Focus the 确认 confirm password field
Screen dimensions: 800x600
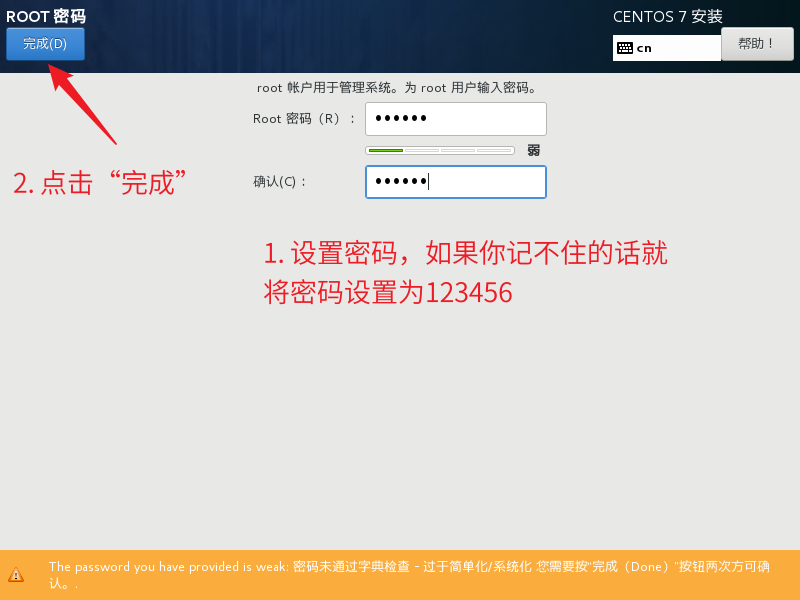click(x=455, y=182)
